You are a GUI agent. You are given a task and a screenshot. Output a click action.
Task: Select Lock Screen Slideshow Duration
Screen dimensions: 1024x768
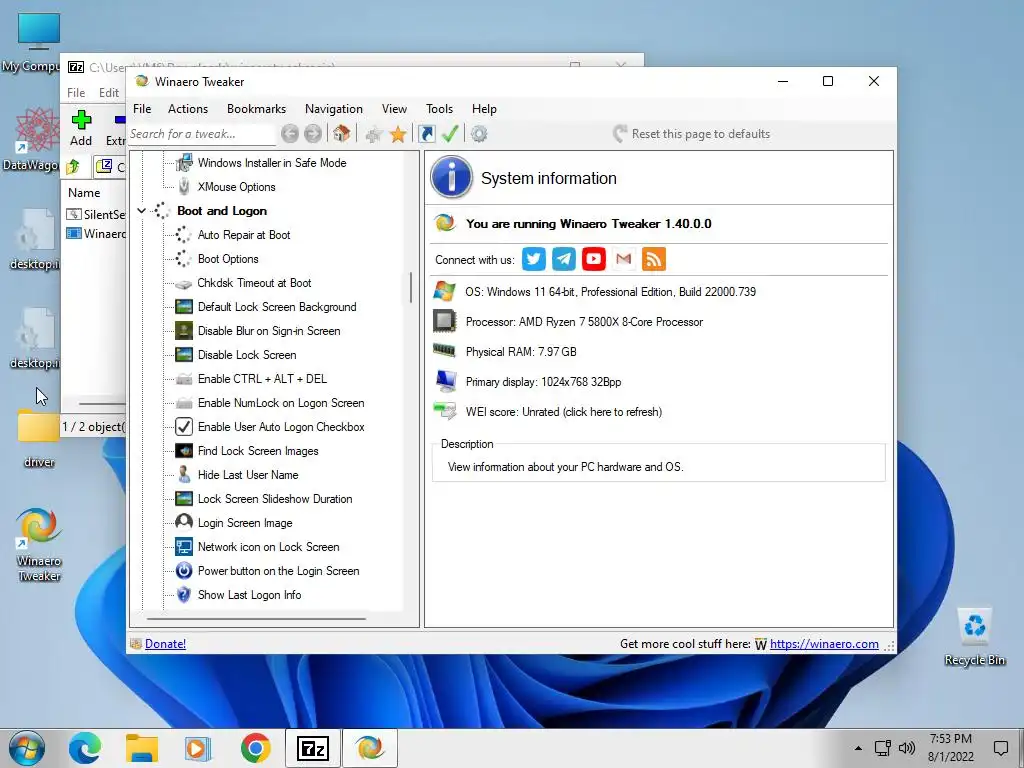pyautogui.click(x=275, y=499)
